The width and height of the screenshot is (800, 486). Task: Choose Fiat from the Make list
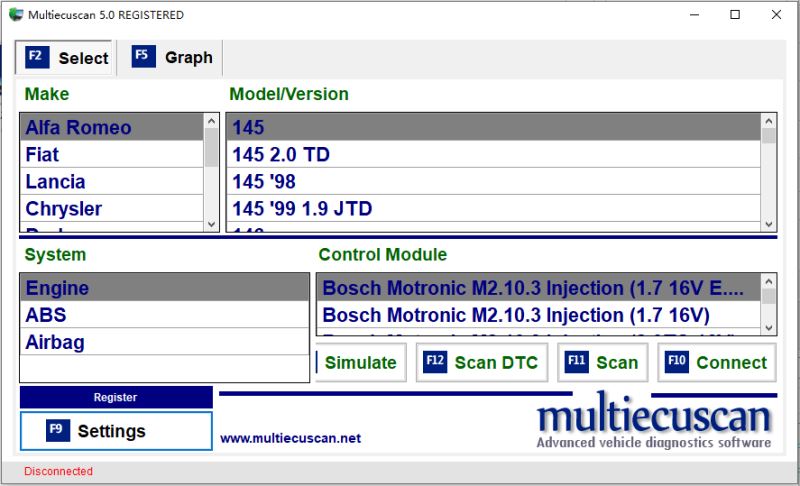[112, 155]
